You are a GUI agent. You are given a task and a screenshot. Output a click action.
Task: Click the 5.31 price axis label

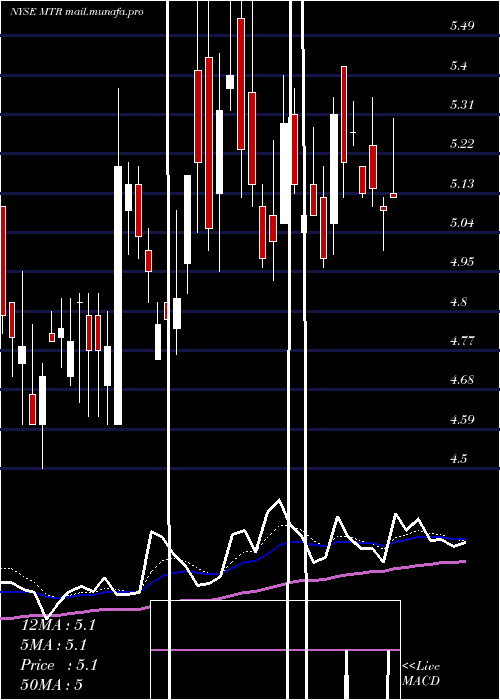(461, 105)
